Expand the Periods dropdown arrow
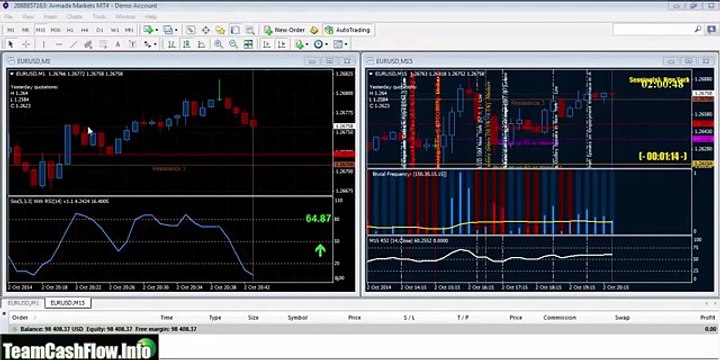This screenshot has width=720, height=360. [326, 45]
